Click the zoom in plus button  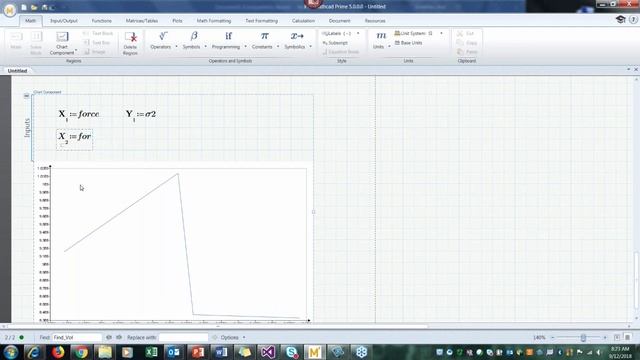[x=605, y=338]
